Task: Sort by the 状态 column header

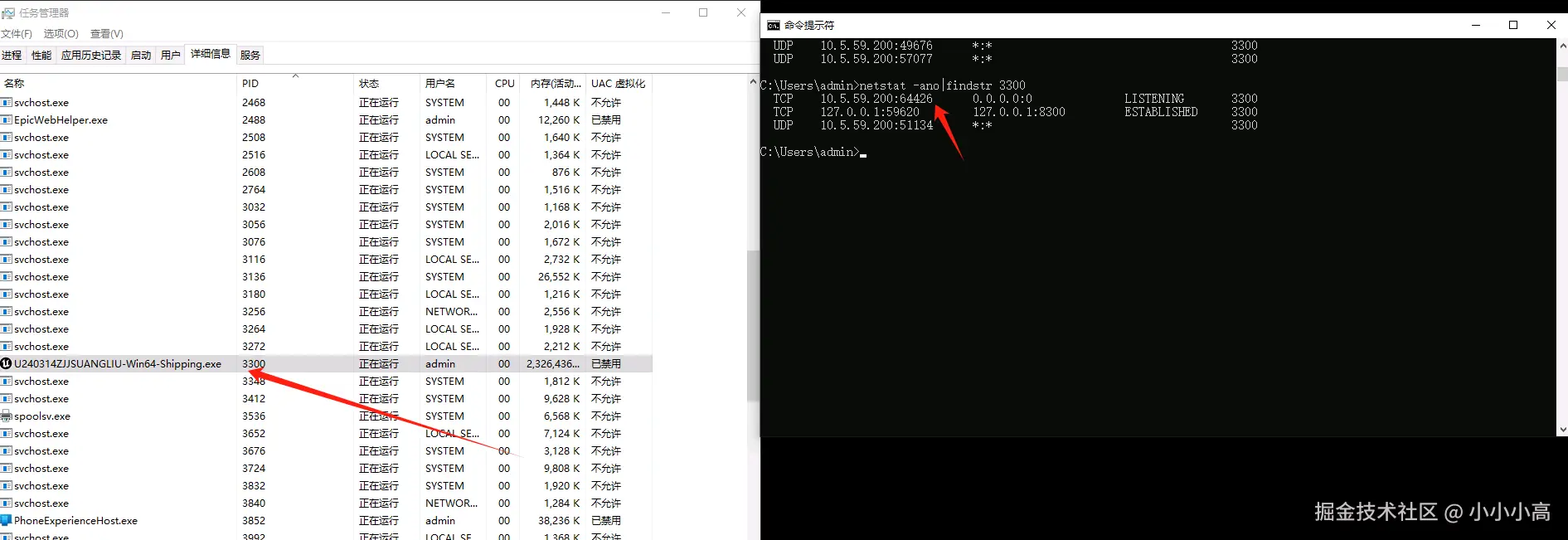Action: pos(387,84)
